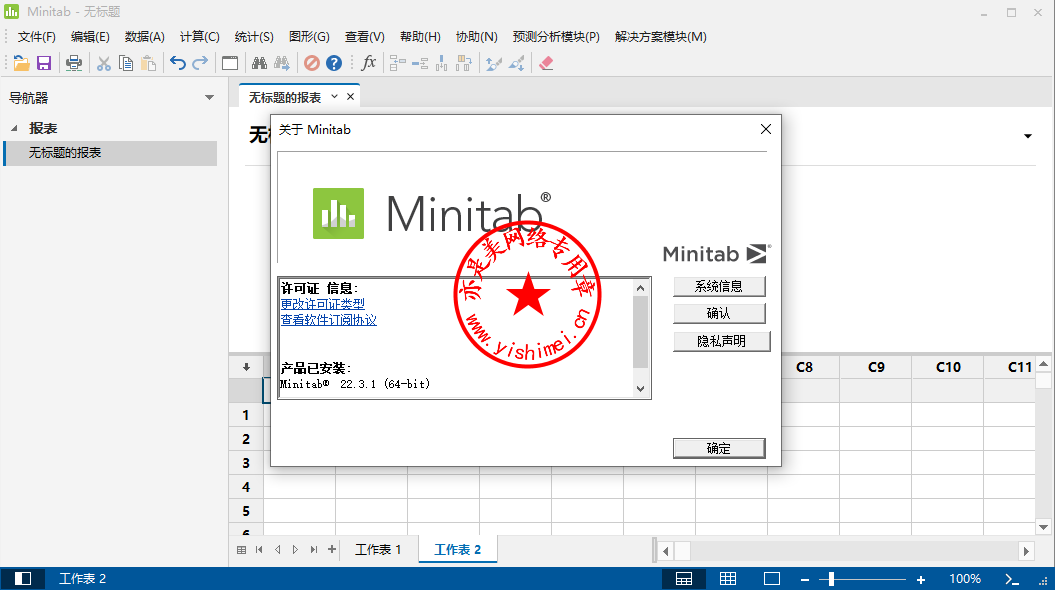1055x590 pixels.
Task: Open the command line icon in status bar
Action: [1012, 579]
